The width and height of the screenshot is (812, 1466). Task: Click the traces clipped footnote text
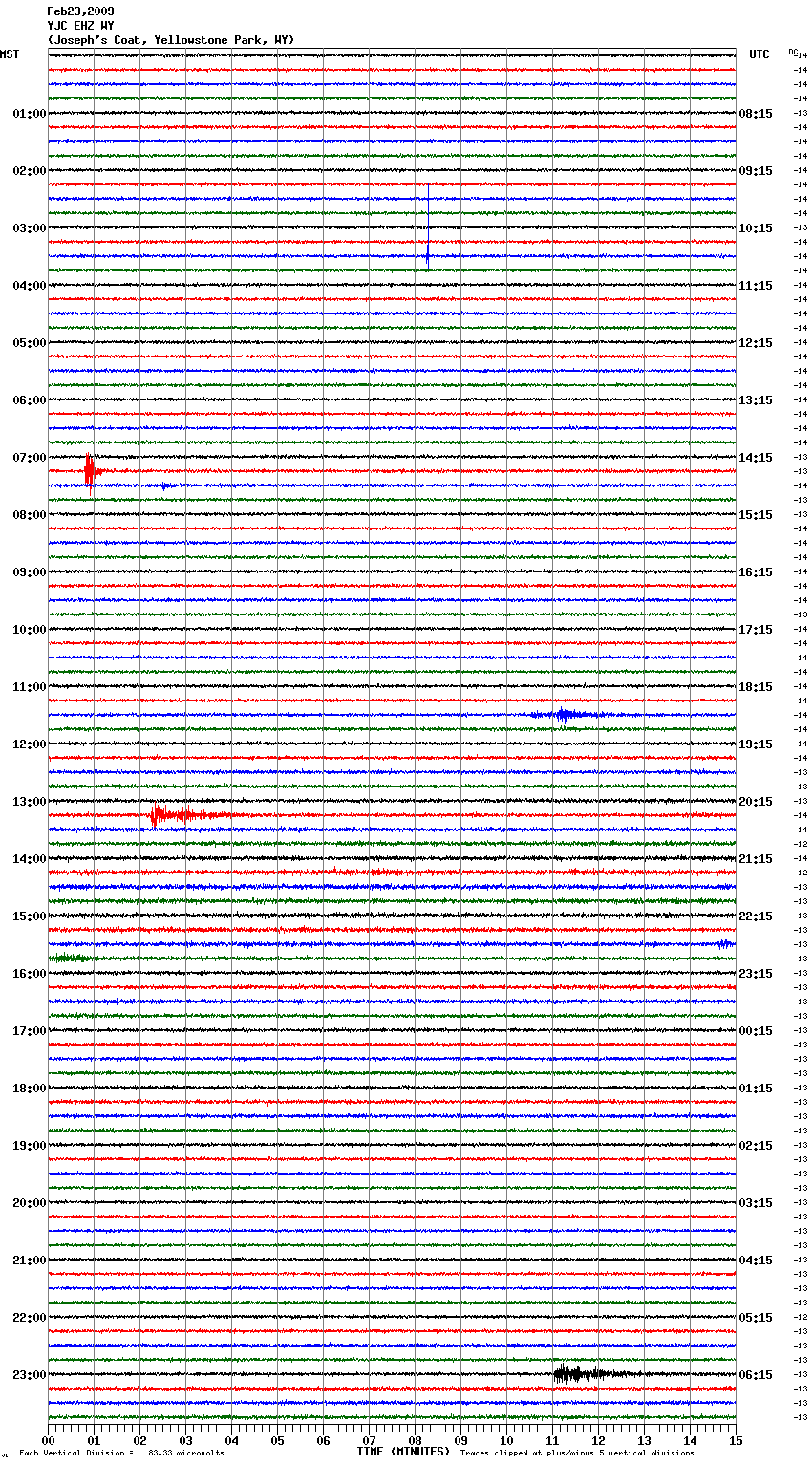[x=577, y=1453]
